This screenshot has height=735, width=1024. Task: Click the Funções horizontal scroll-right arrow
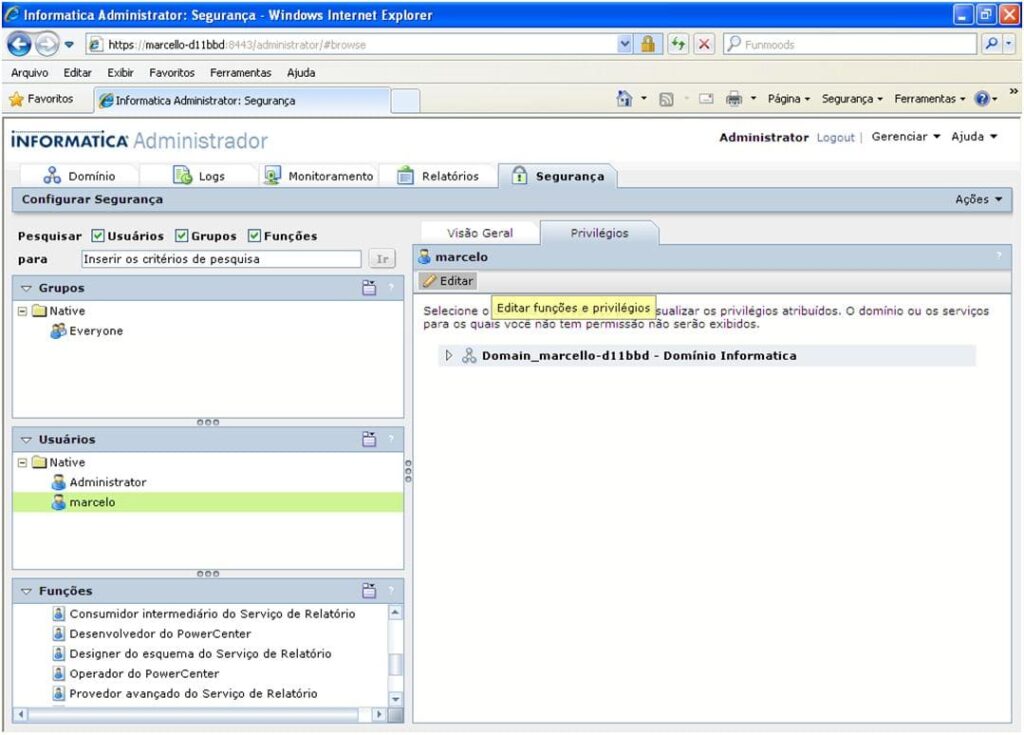coord(379,714)
